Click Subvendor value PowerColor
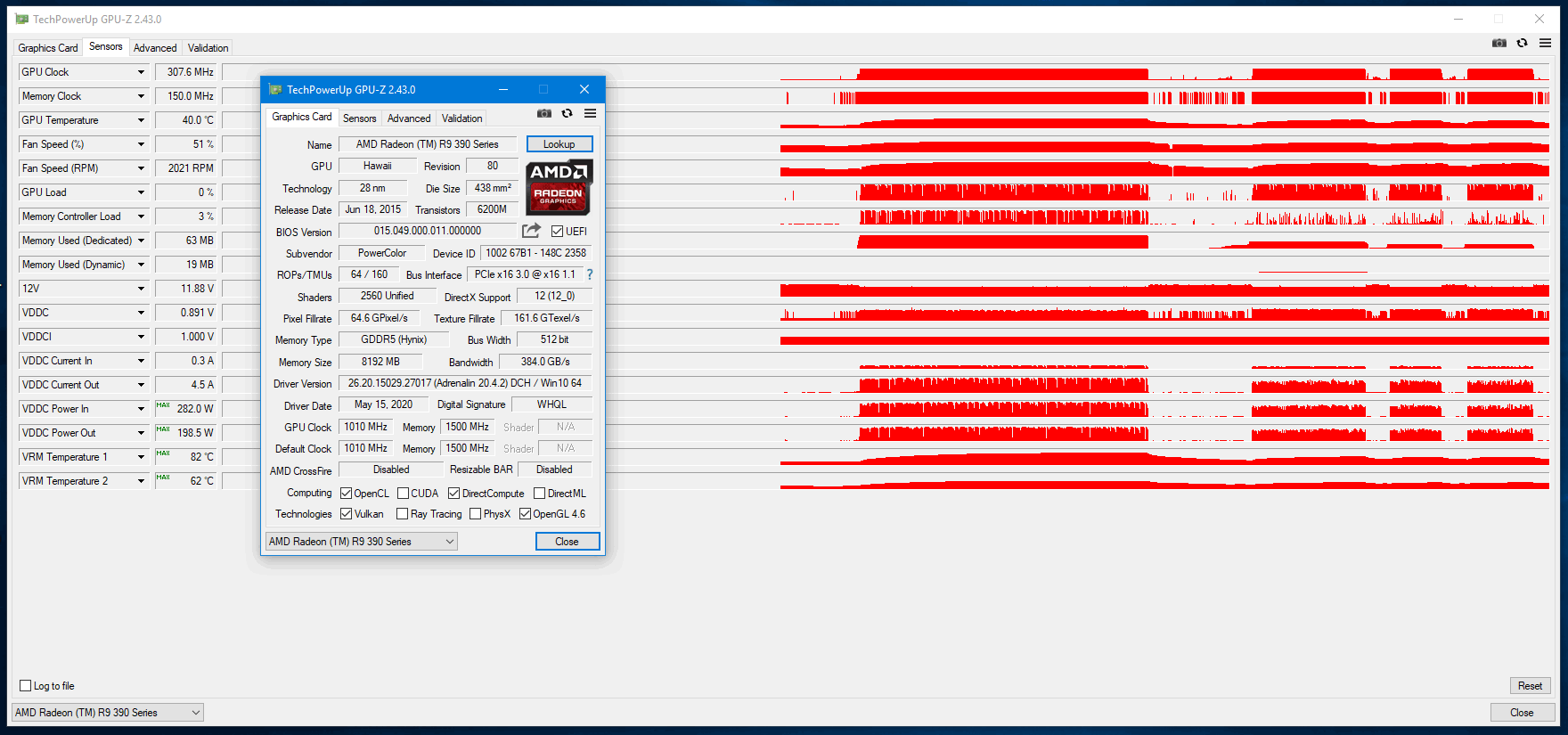This screenshot has width=1568, height=735. [382, 253]
